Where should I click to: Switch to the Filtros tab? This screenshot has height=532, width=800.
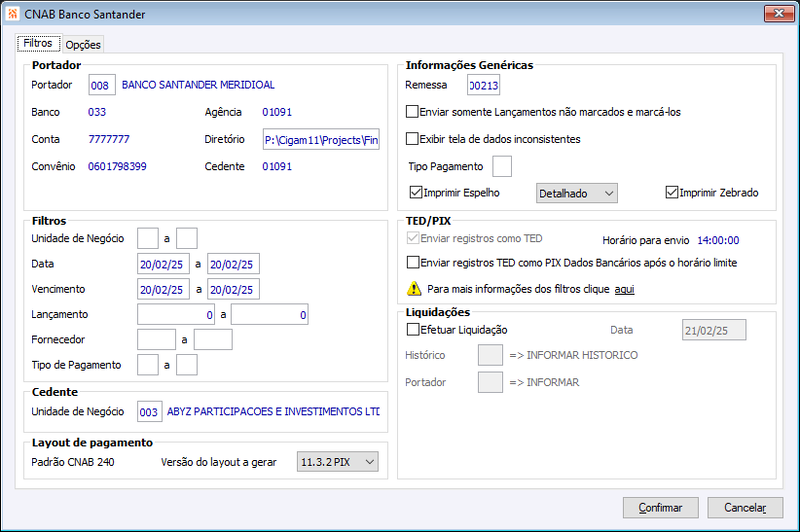(x=38, y=43)
